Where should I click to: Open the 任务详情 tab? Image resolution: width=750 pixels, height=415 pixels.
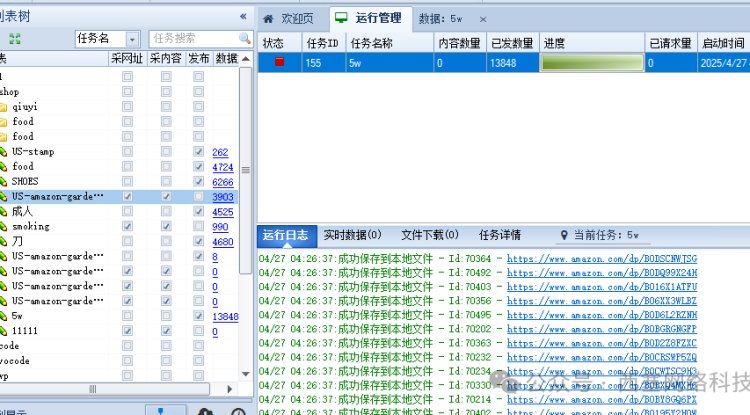pos(499,235)
